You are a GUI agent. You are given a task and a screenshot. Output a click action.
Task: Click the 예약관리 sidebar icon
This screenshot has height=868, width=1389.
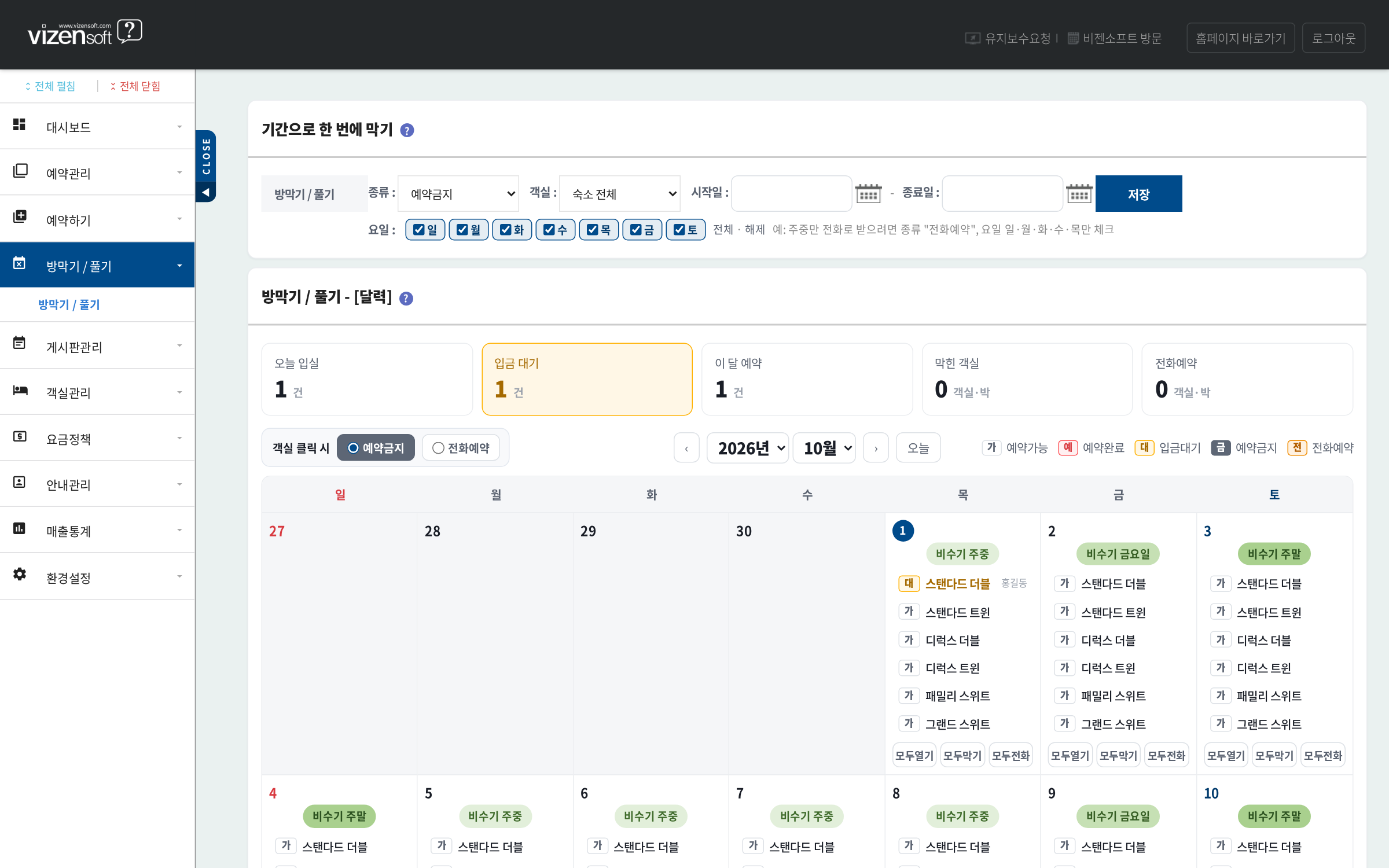pyautogui.click(x=20, y=171)
